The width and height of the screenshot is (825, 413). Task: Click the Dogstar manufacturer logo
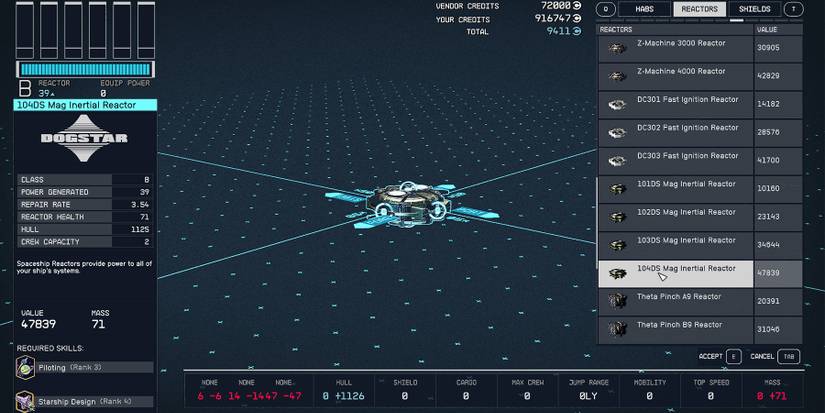pyautogui.click(x=84, y=138)
